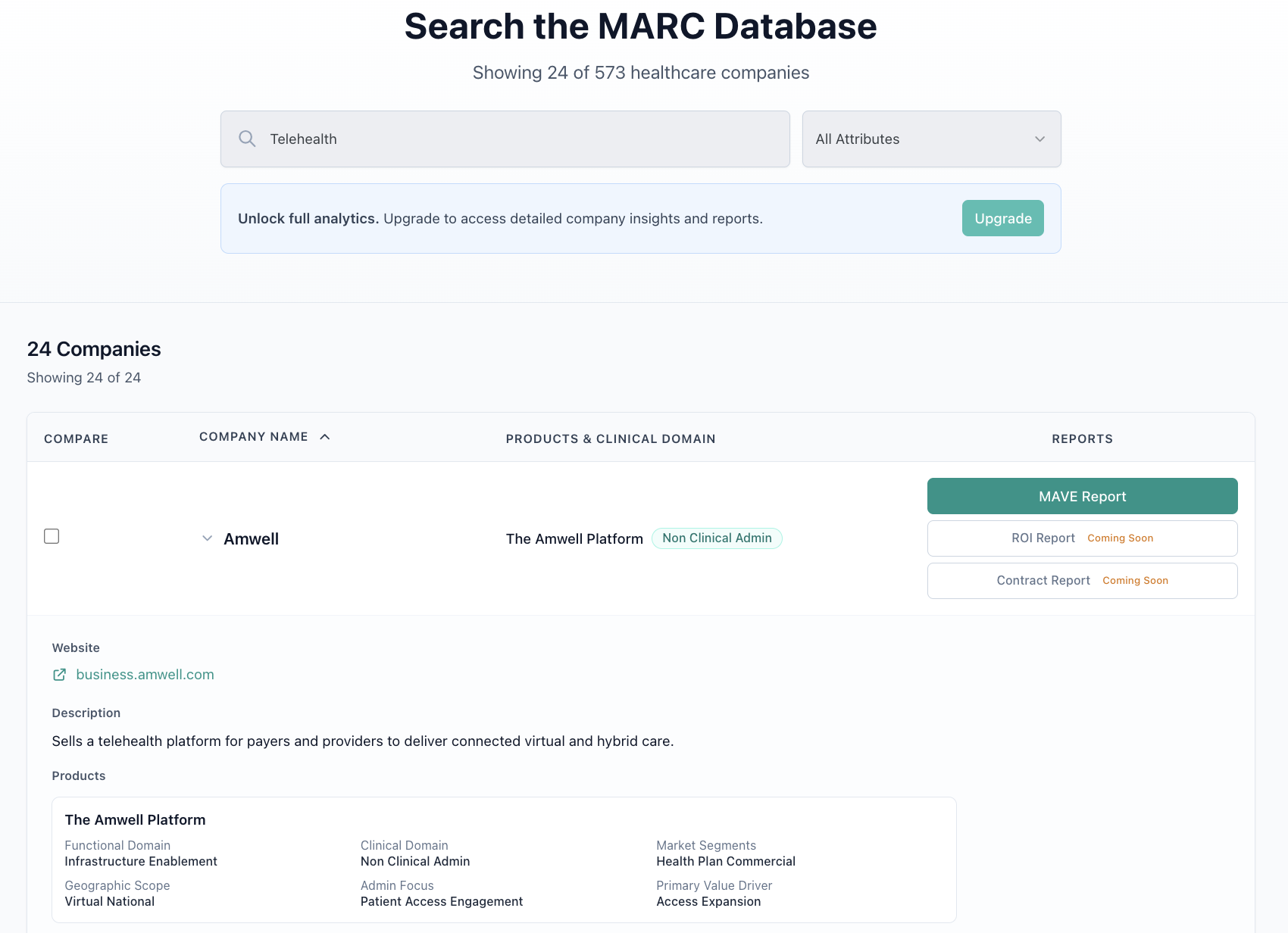Click the Telehealth search input field
The width and height of the screenshot is (1288, 933).
point(505,139)
